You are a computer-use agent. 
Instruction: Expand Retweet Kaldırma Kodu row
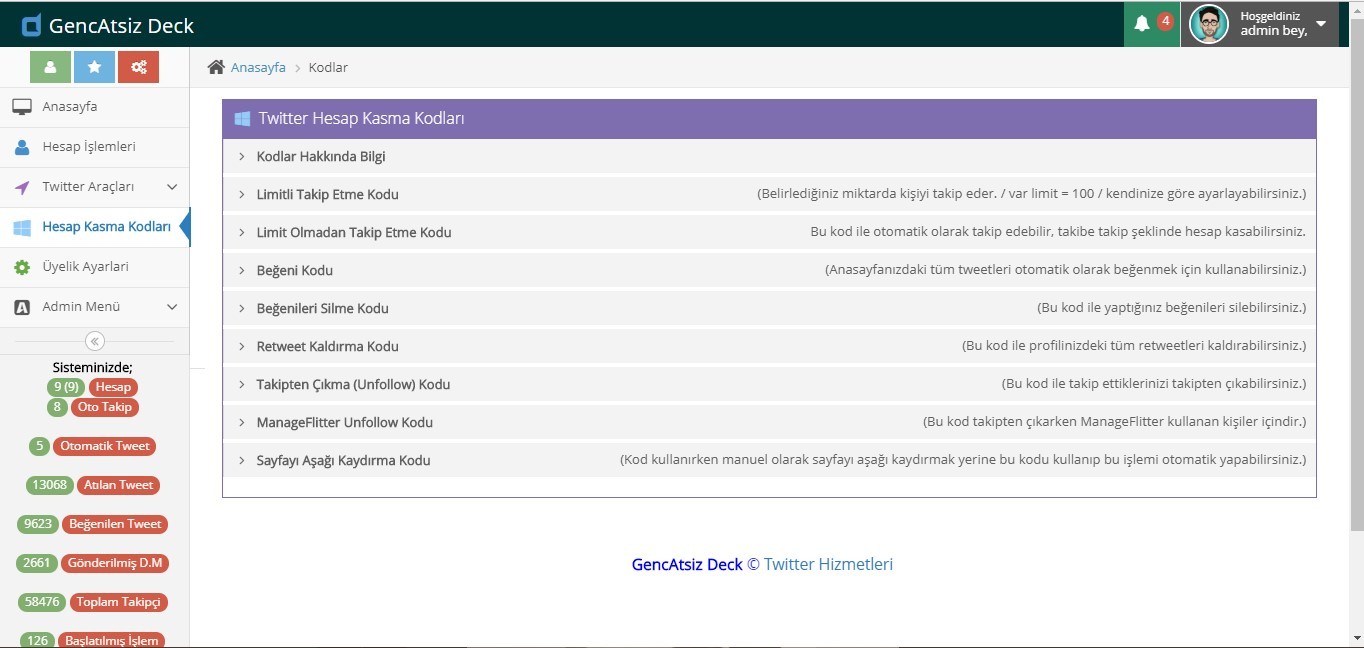[x=327, y=346]
